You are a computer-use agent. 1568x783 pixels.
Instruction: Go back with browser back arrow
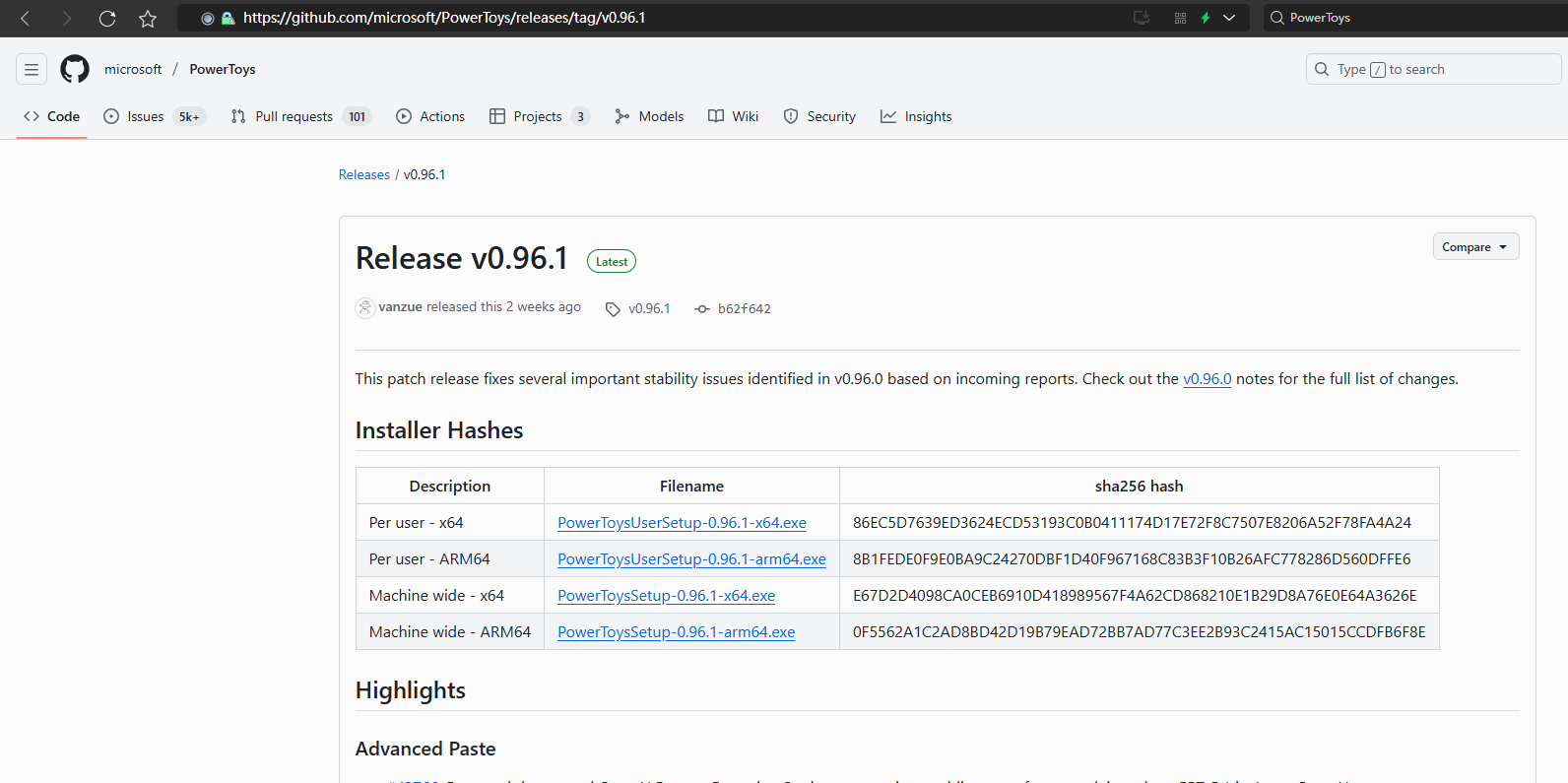pyautogui.click(x=26, y=18)
